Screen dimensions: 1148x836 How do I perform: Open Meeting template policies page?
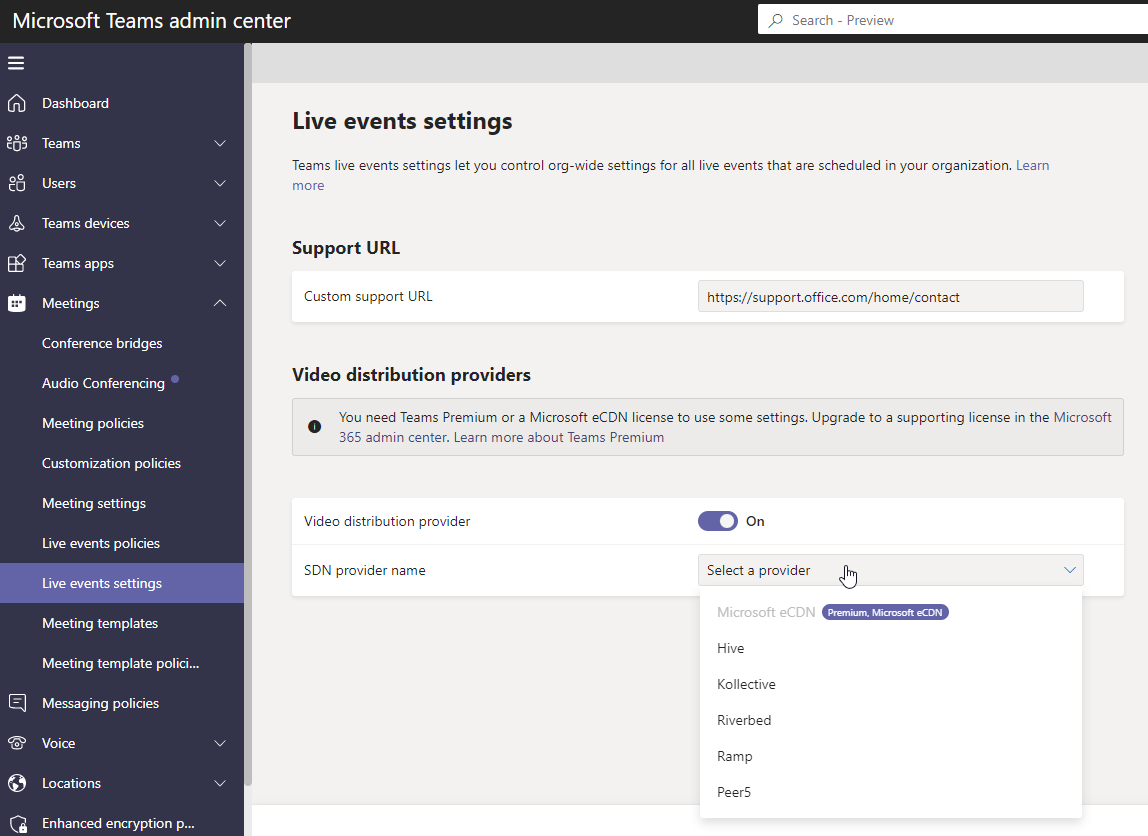point(122,663)
